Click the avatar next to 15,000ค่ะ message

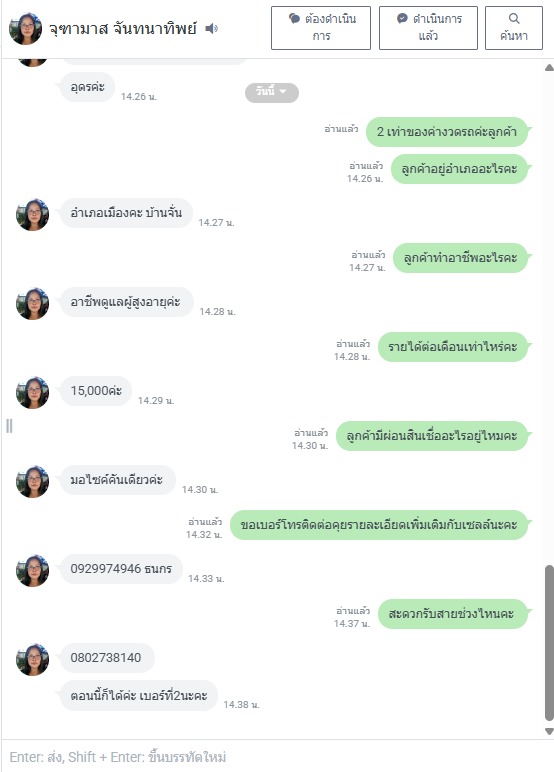tap(33, 392)
